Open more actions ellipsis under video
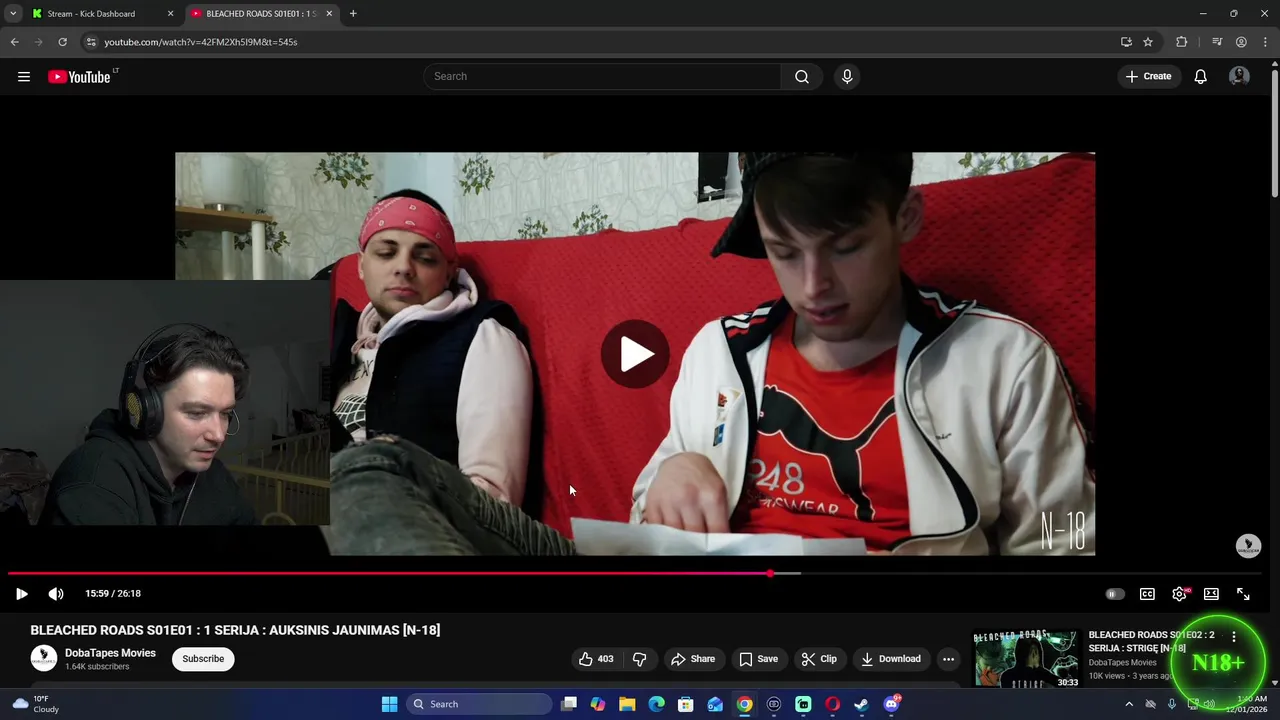The height and width of the screenshot is (720, 1280). [948, 659]
